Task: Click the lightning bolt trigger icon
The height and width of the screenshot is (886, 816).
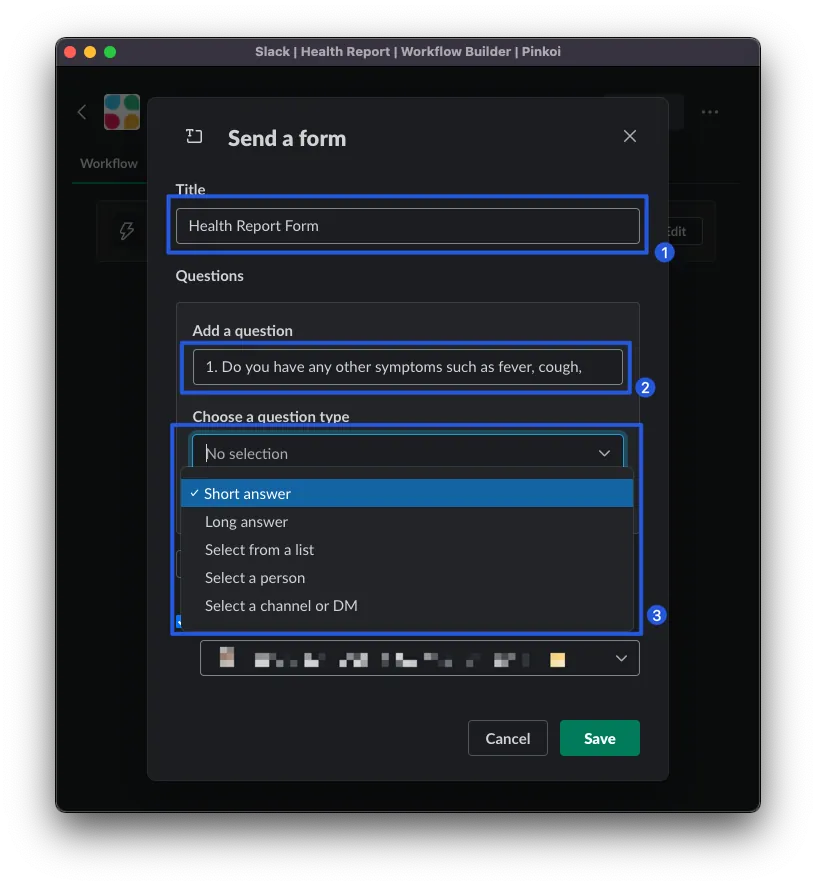Action: [127, 231]
